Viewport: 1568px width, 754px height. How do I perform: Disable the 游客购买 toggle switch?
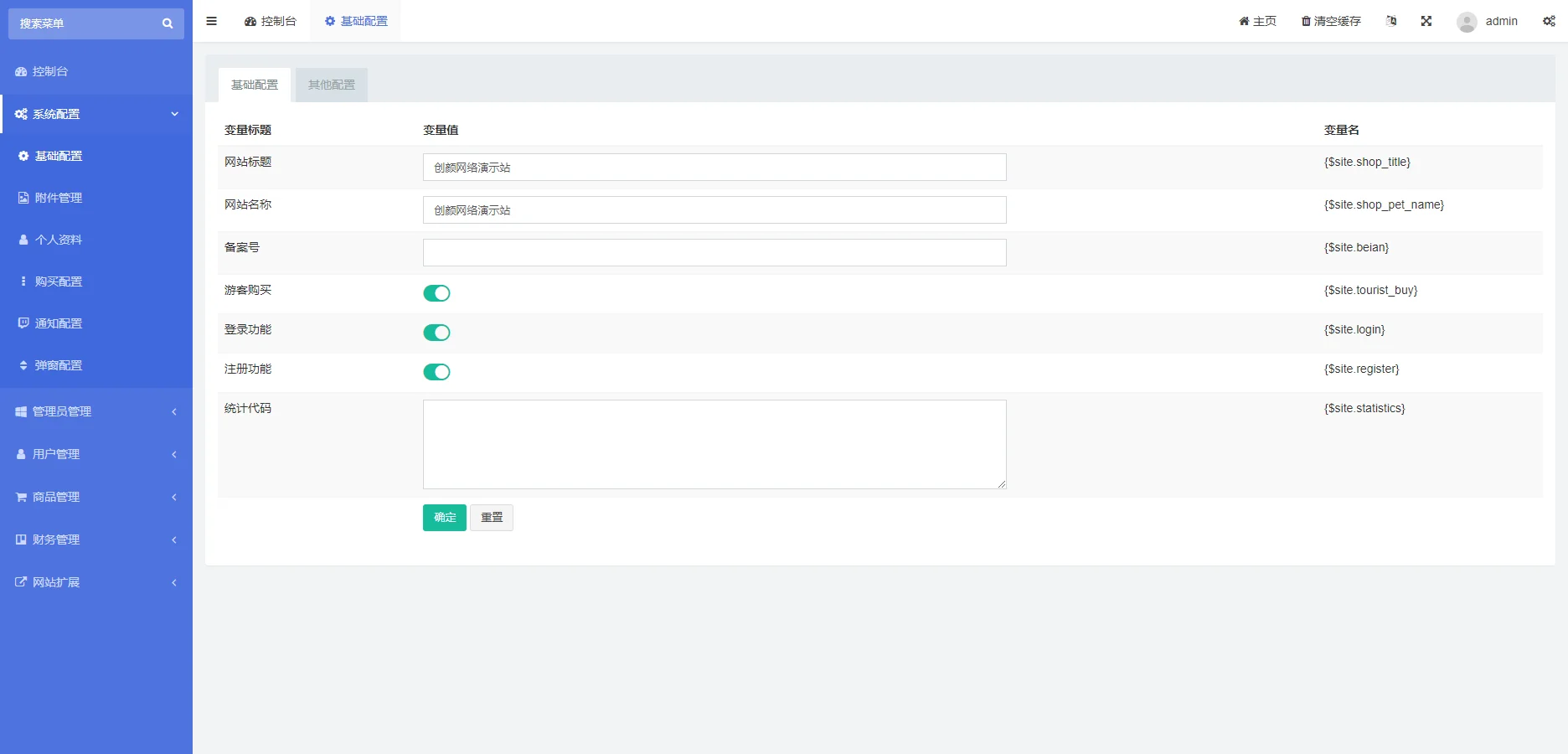click(x=436, y=293)
